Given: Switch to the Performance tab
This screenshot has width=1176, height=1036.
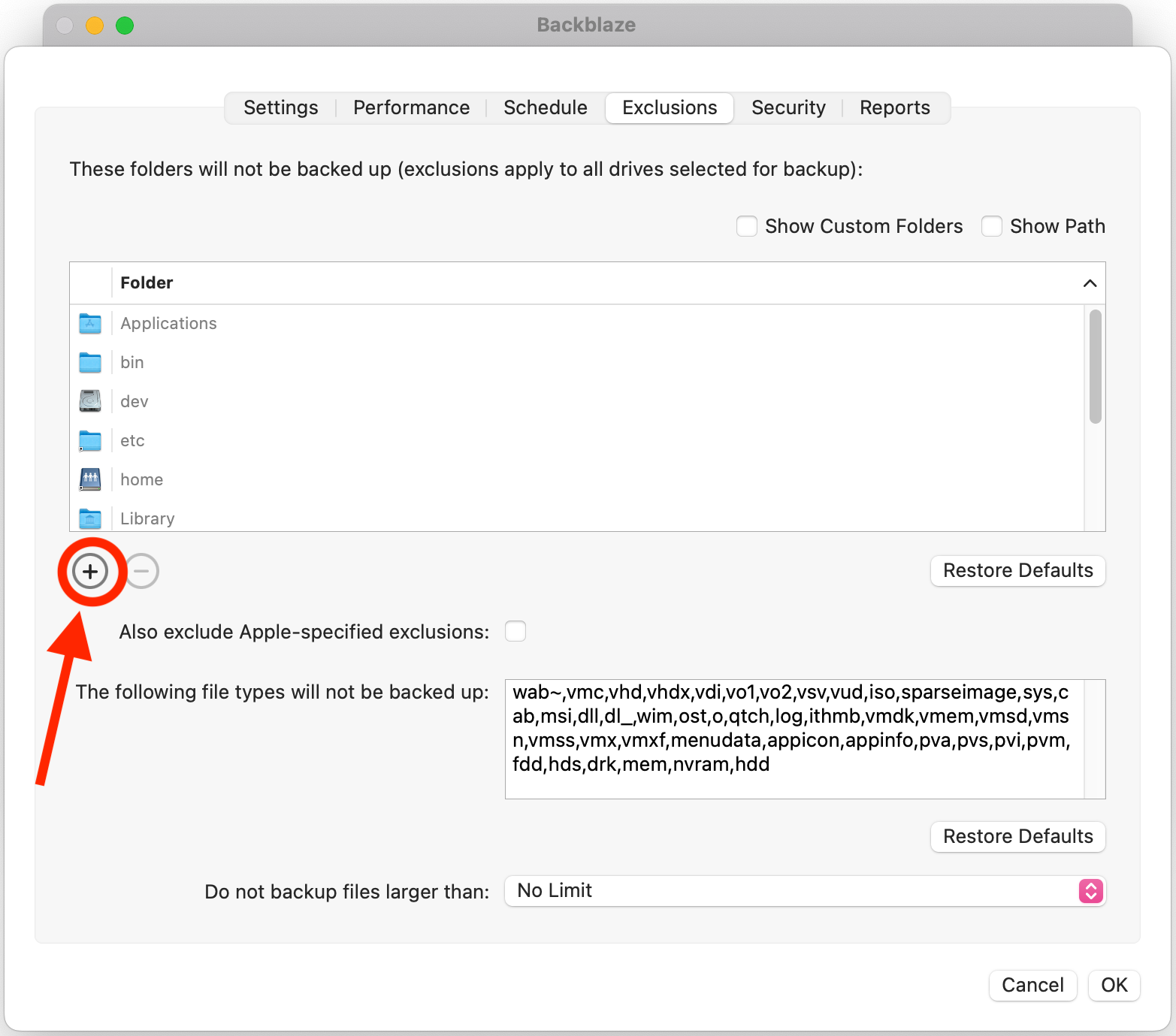Looking at the screenshot, I should 411,108.
